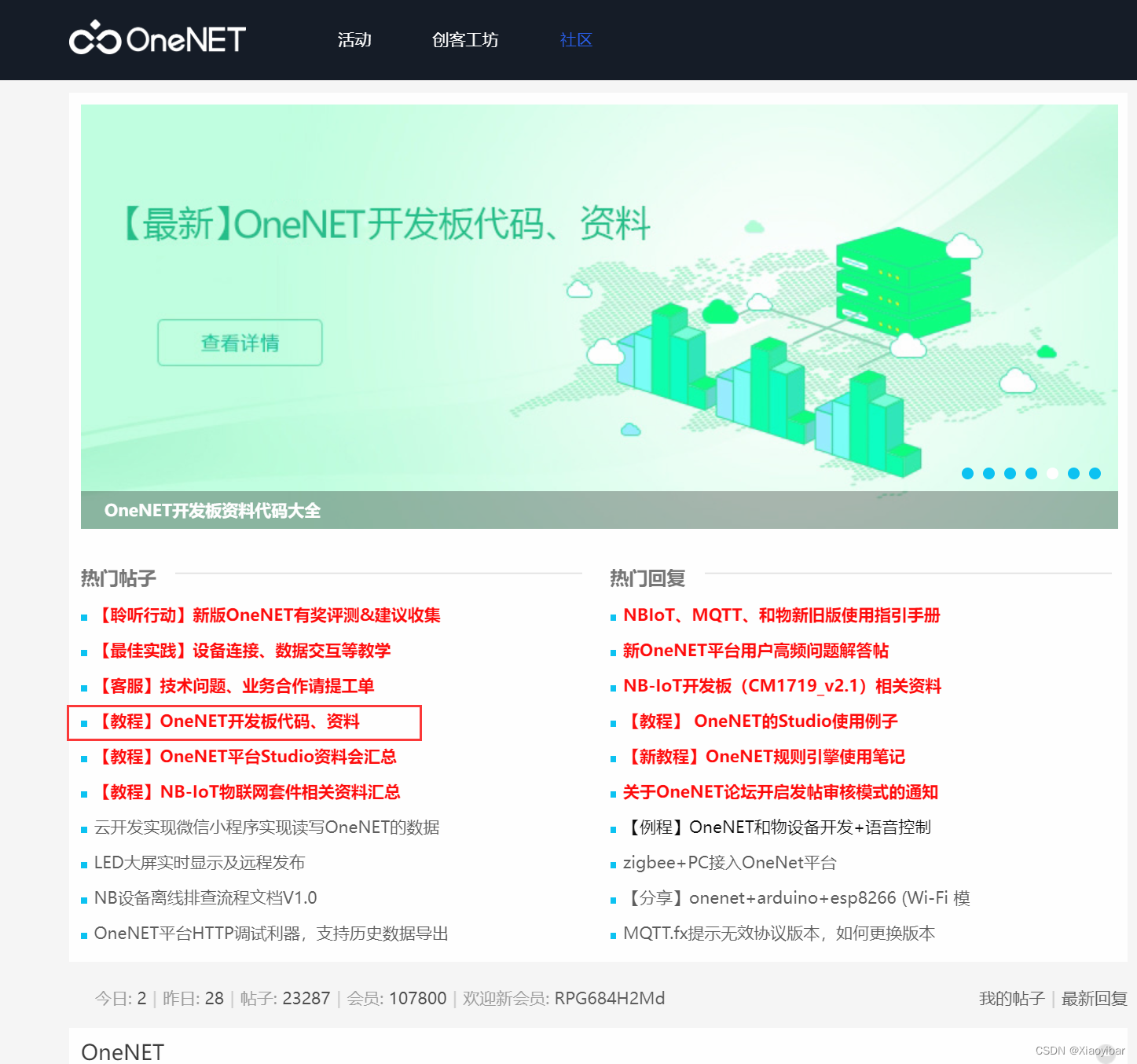Image resolution: width=1137 pixels, height=1064 pixels.
Task: Open NBIoT、MQTT、和物新旧版使用指引手册 reply
Action: tap(782, 615)
